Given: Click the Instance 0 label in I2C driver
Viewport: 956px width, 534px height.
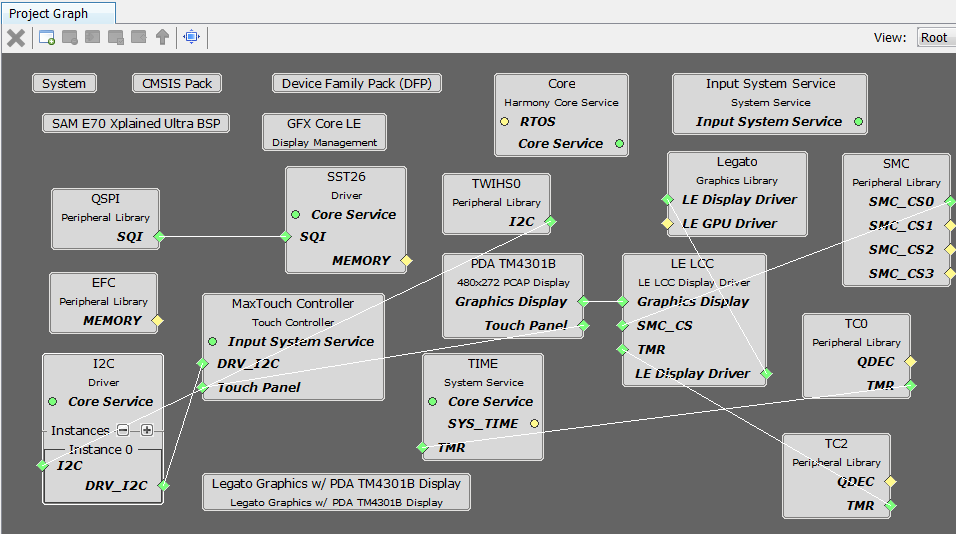Looking at the screenshot, I should pos(101,450).
